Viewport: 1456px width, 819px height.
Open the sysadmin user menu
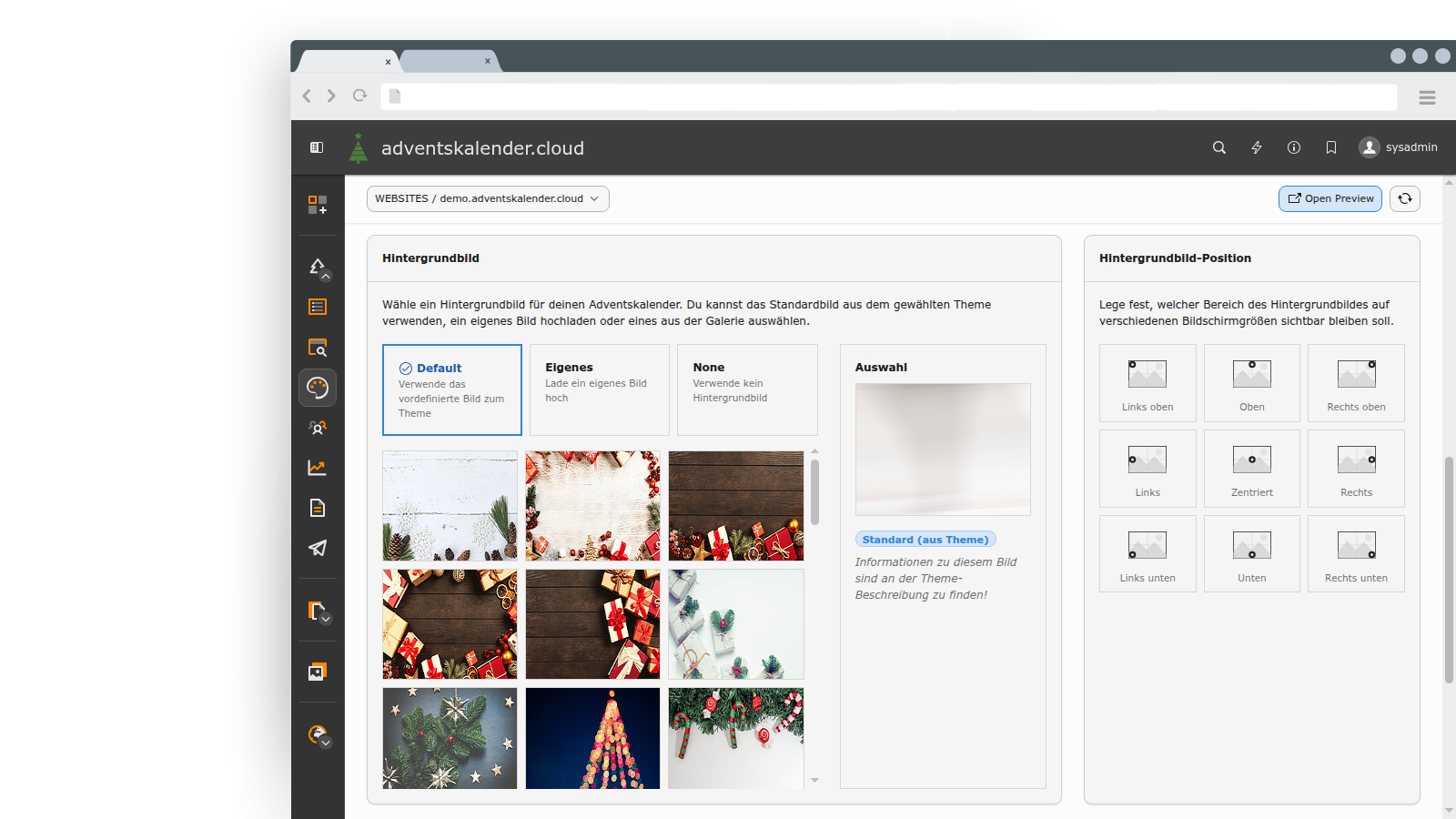[1399, 147]
